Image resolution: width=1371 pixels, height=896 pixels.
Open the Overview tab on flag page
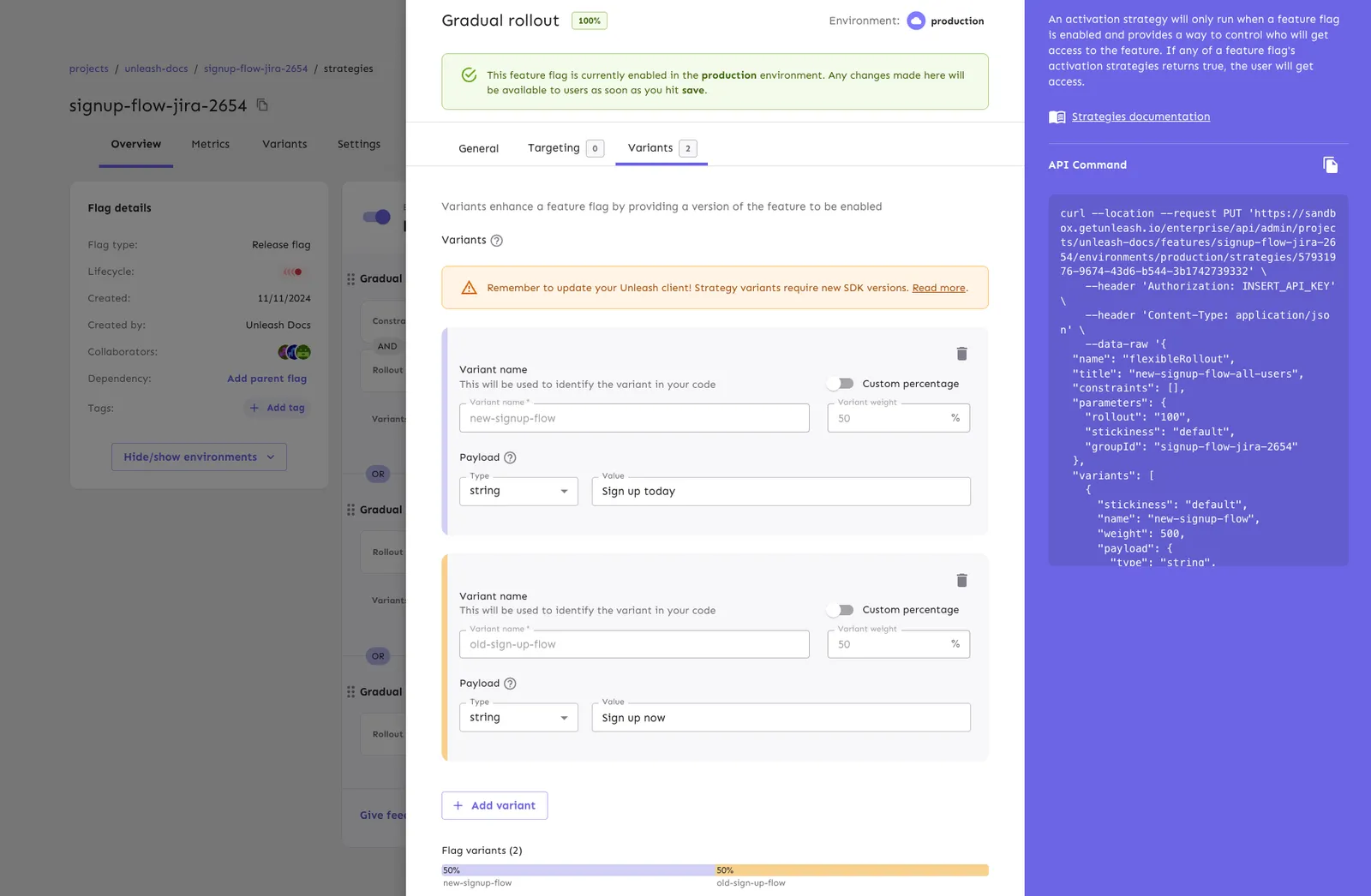136,144
